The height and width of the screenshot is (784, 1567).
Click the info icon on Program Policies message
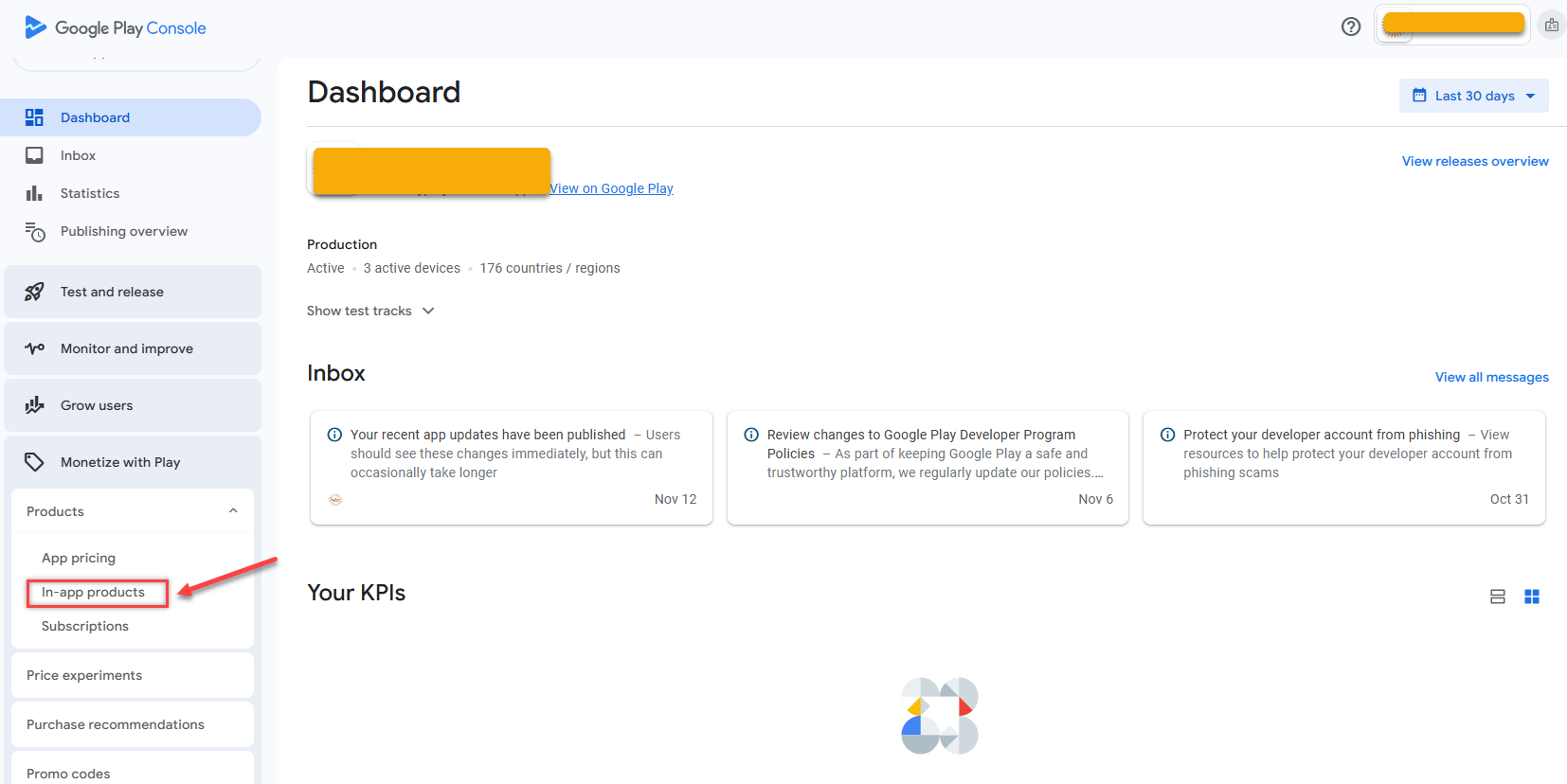(x=751, y=435)
